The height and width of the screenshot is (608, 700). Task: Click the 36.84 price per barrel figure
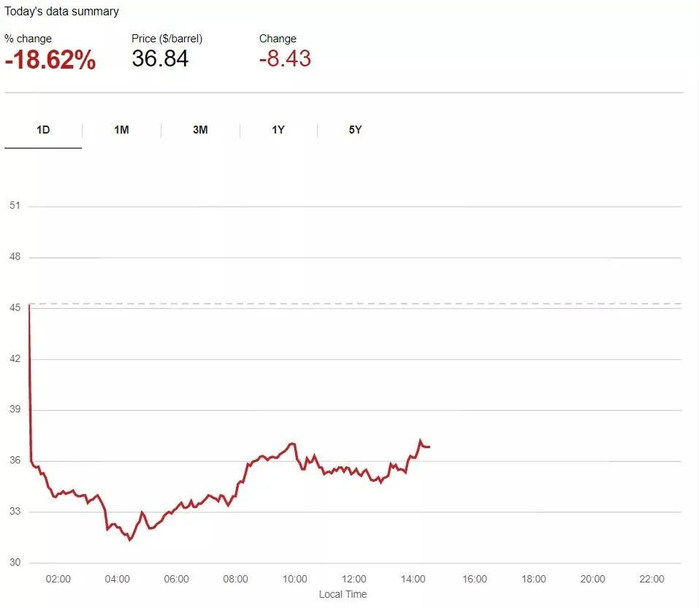[x=160, y=59]
